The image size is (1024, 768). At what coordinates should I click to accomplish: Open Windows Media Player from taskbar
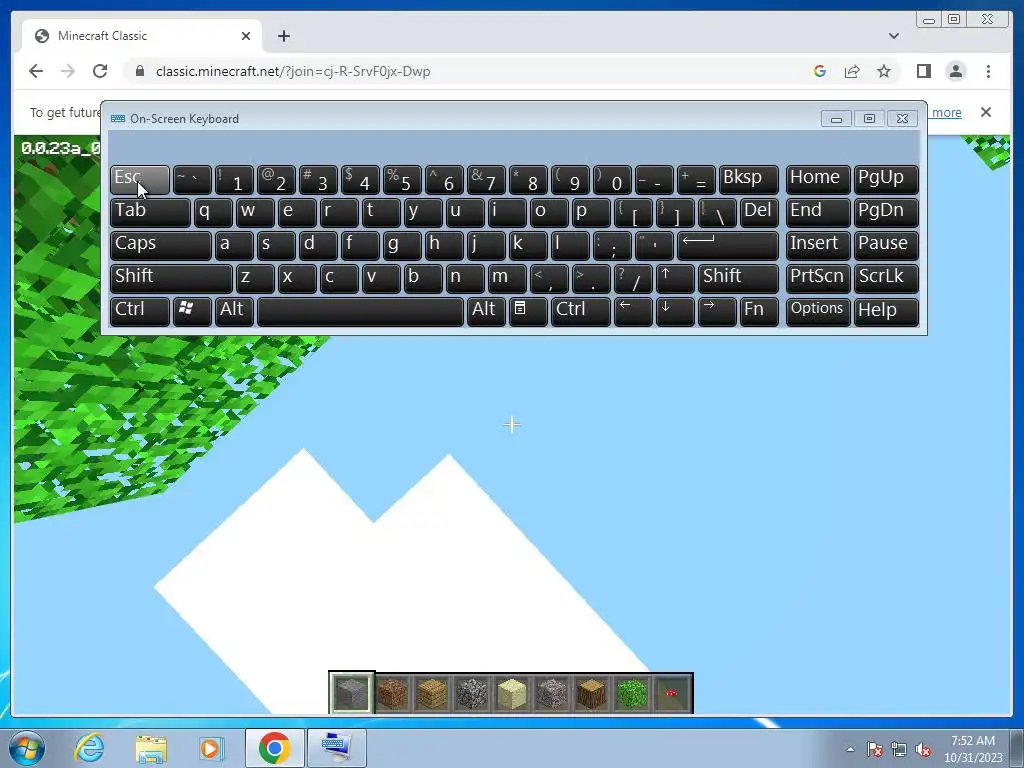tap(212, 748)
